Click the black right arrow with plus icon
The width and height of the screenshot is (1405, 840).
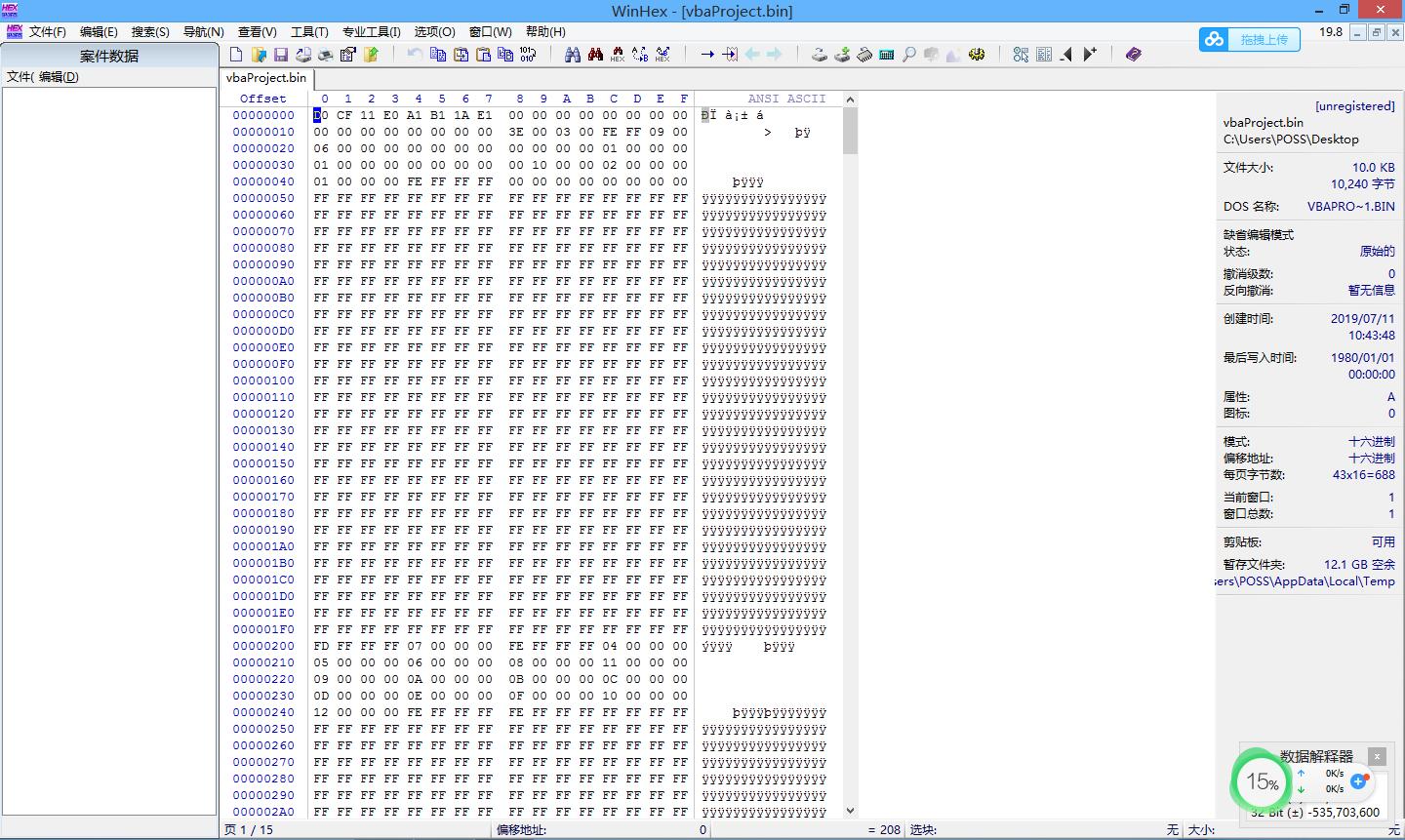(x=1090, y=55)
